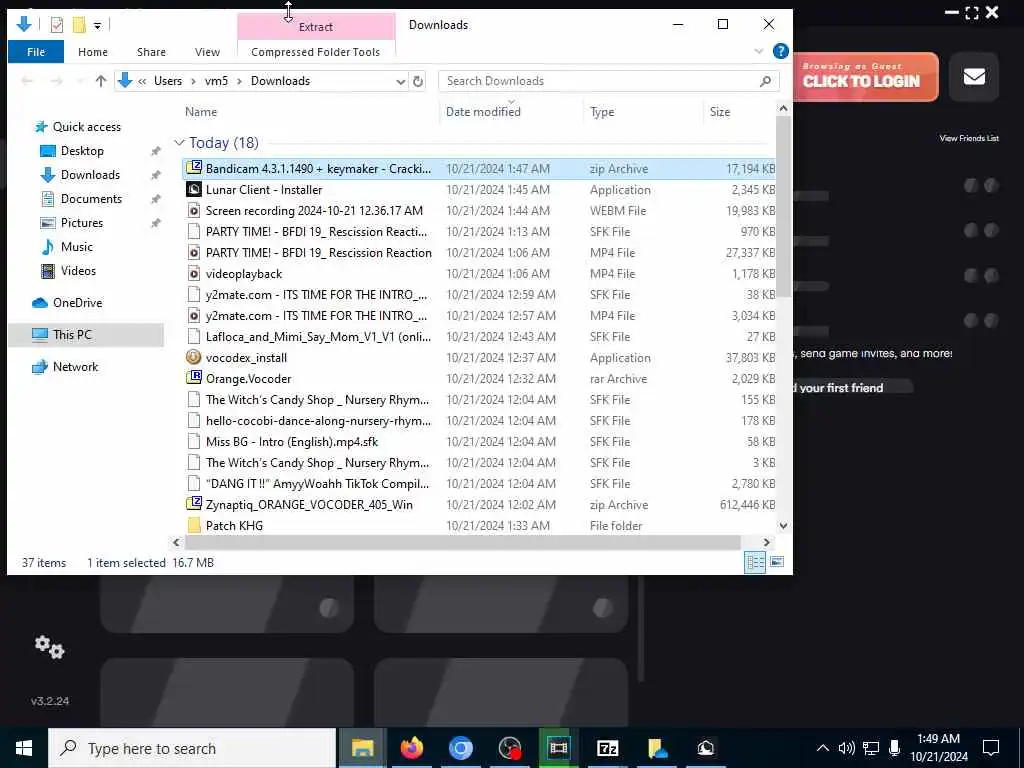Go back with the Back arrow
Viewport: 1024px width, 768px height.
[x=27, y=81]
